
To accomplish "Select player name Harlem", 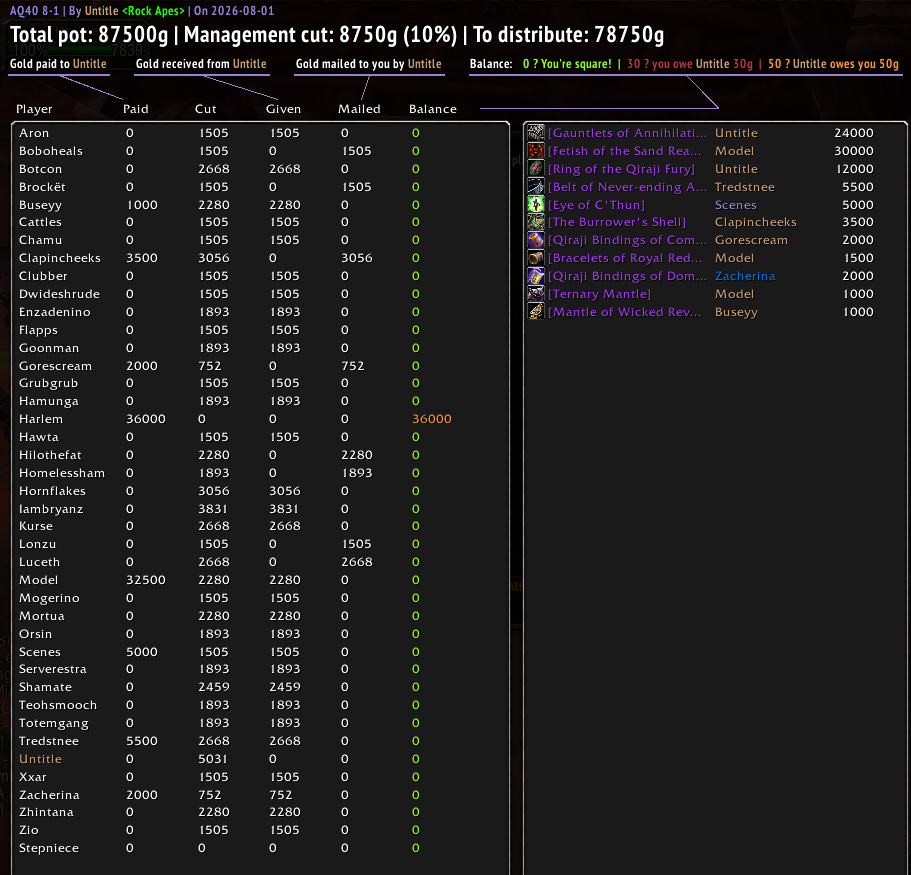I will coord(41,419).
